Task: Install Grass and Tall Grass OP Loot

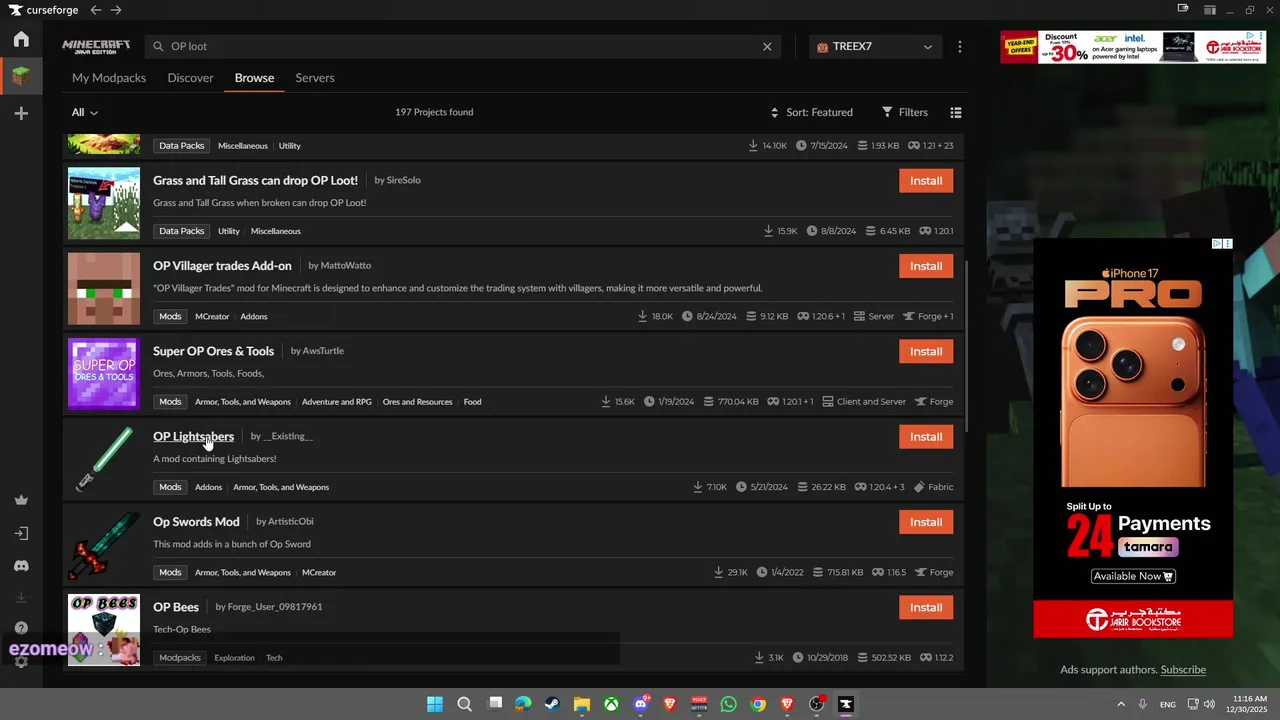Action: [x=926, y=181]
